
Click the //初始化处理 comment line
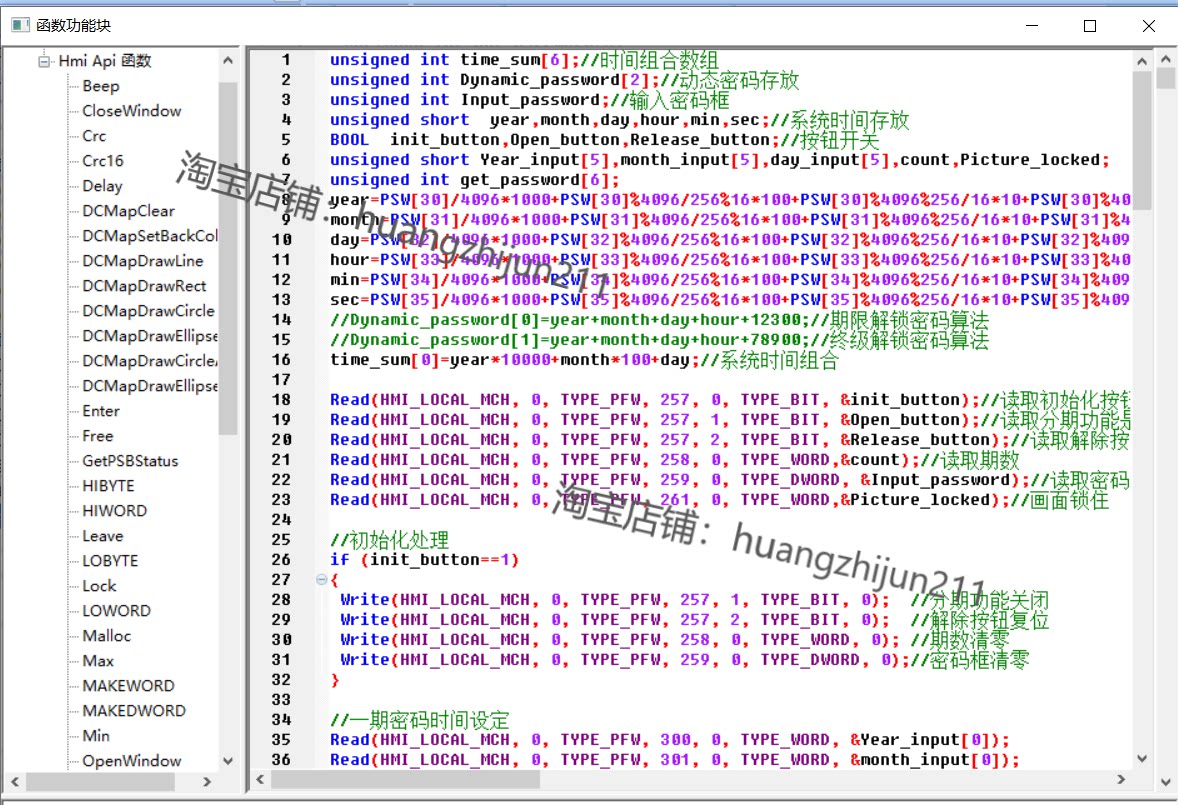[389, 540]
